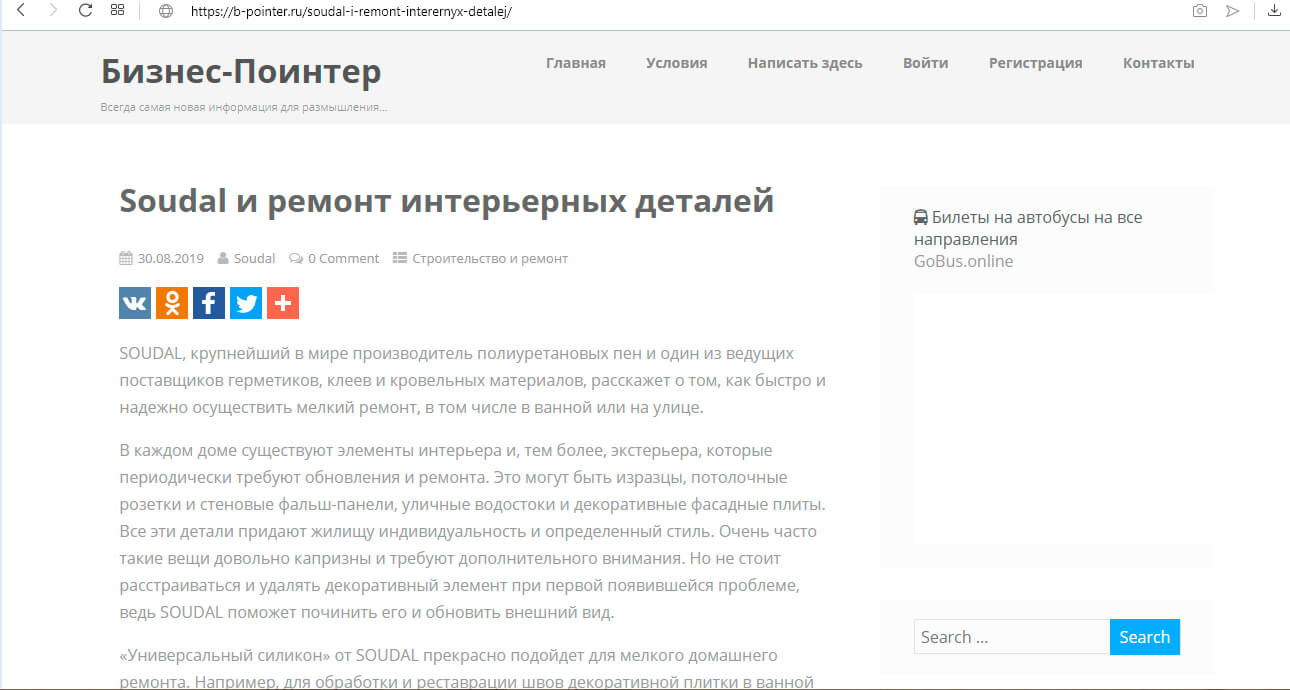
Task: Open the speed dial grid icon
Action: [x=117, y=11]
